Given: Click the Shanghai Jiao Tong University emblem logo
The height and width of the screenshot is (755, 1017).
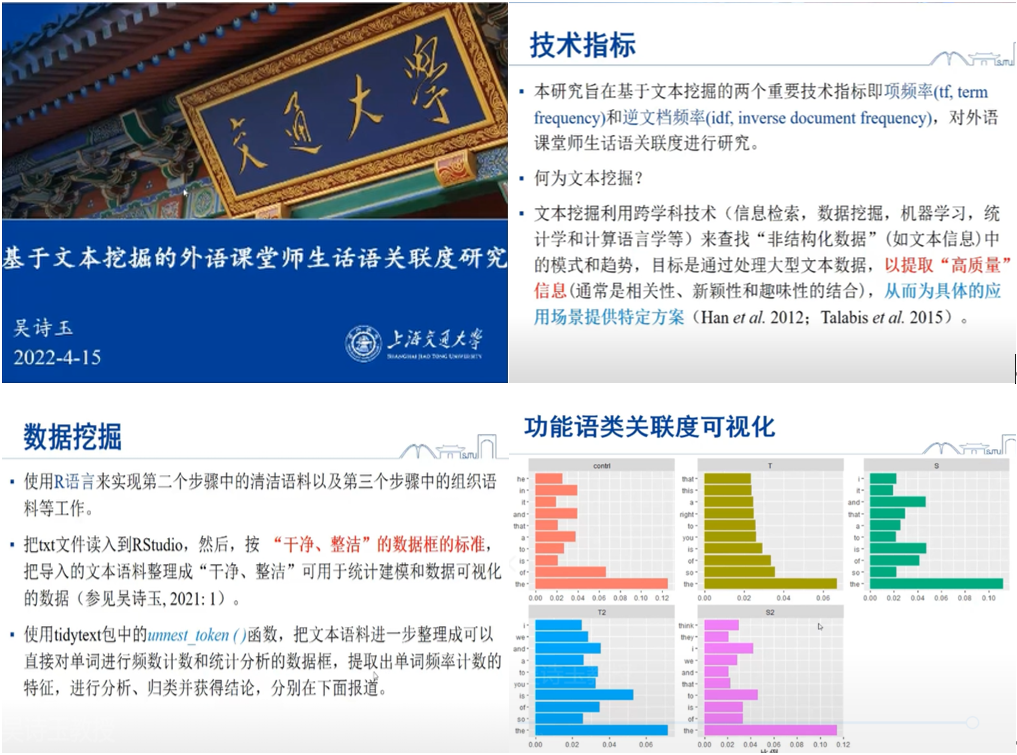Looking at the screenshot, I should (x=364, y=343).
